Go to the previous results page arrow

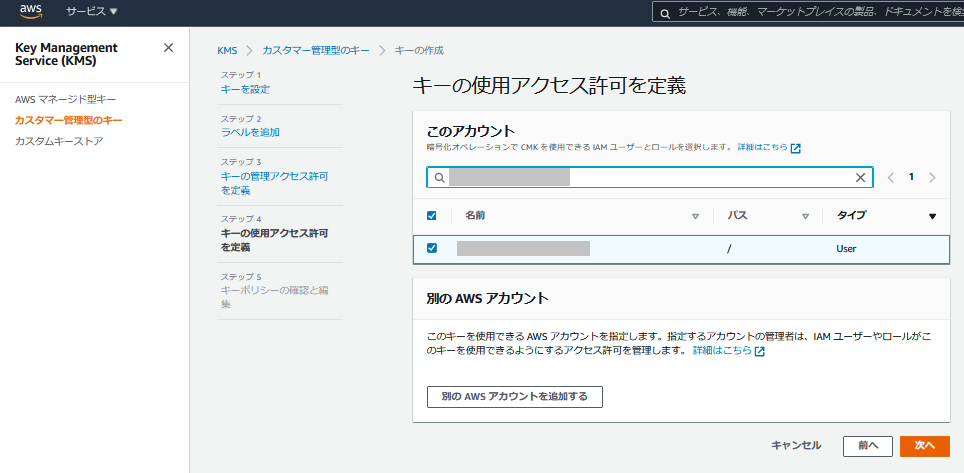890,177
